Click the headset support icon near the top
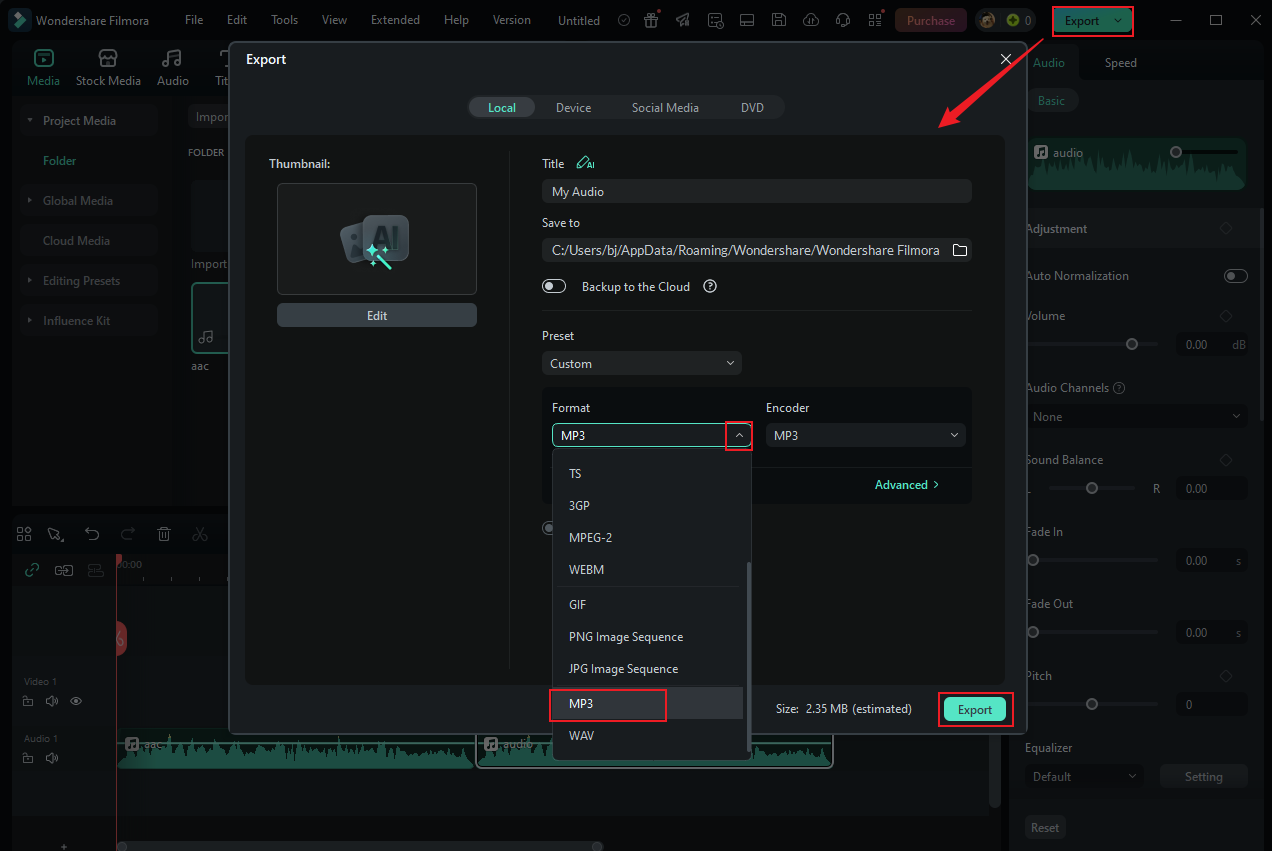This screenshot has height=851, width=1272. [x=843, y=19]
